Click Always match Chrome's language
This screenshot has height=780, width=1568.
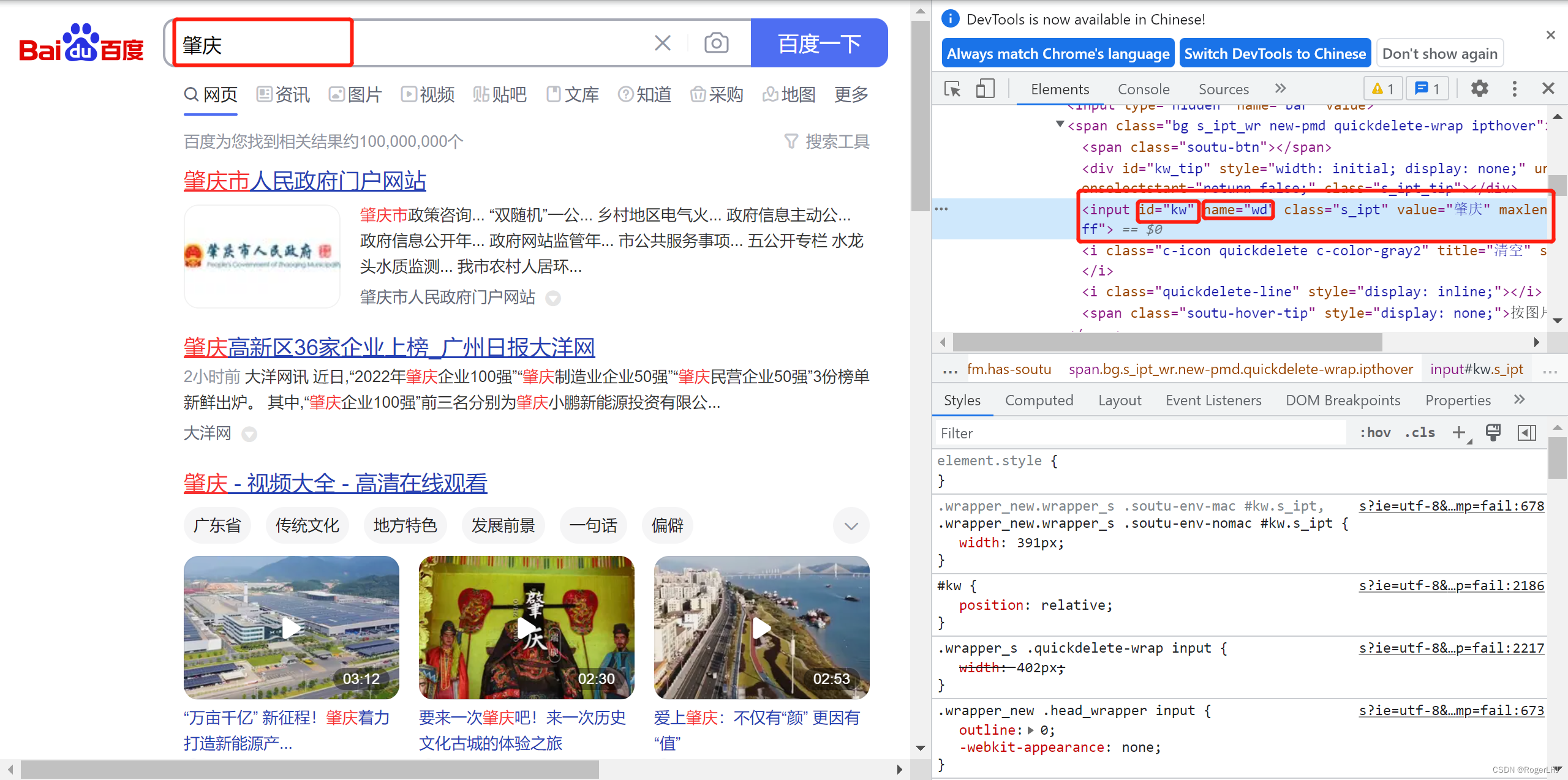(1058, 54)
